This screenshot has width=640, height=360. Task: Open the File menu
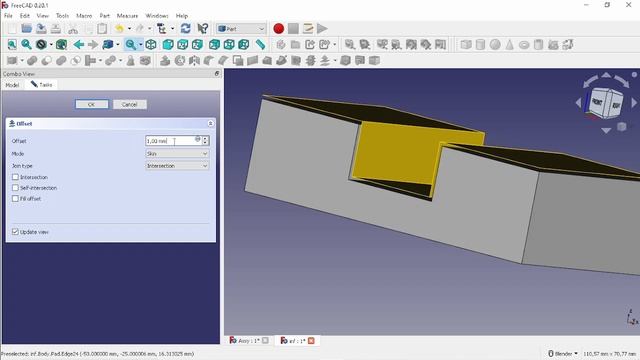tap(8, 16)
